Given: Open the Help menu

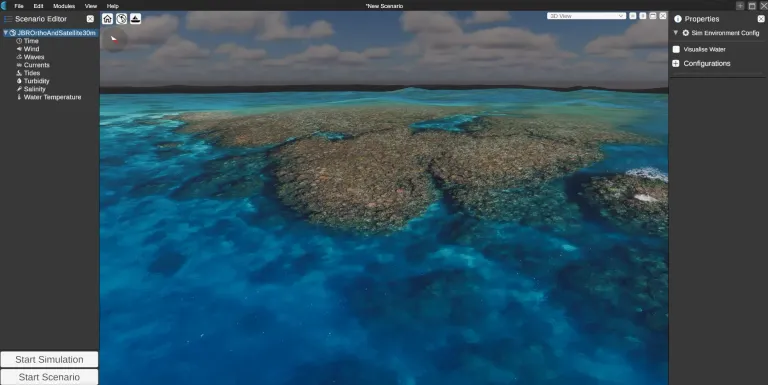Looking at the screenshot, I should point(113,6).
